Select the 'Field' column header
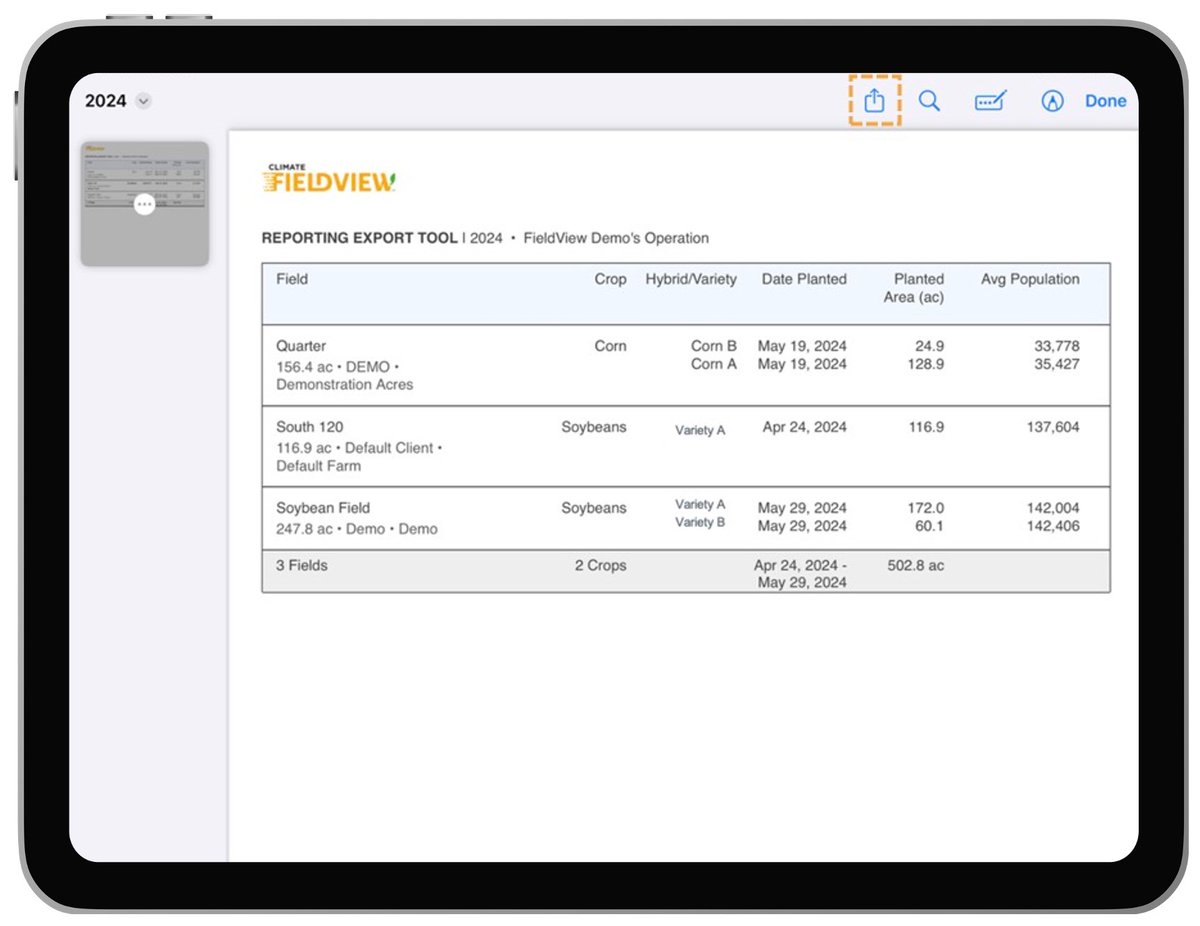This screenshot has height=926, width=1200. click(x=292, y=279)
